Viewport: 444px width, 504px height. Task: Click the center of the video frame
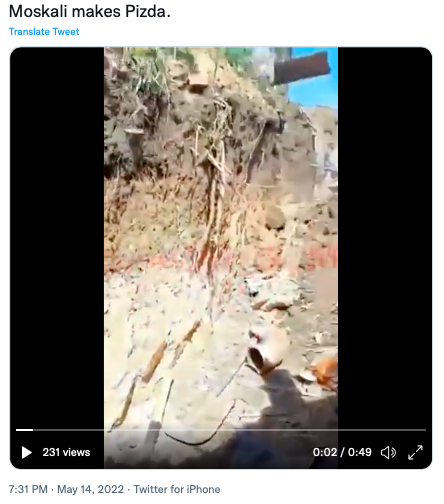(x=221, y=258)
